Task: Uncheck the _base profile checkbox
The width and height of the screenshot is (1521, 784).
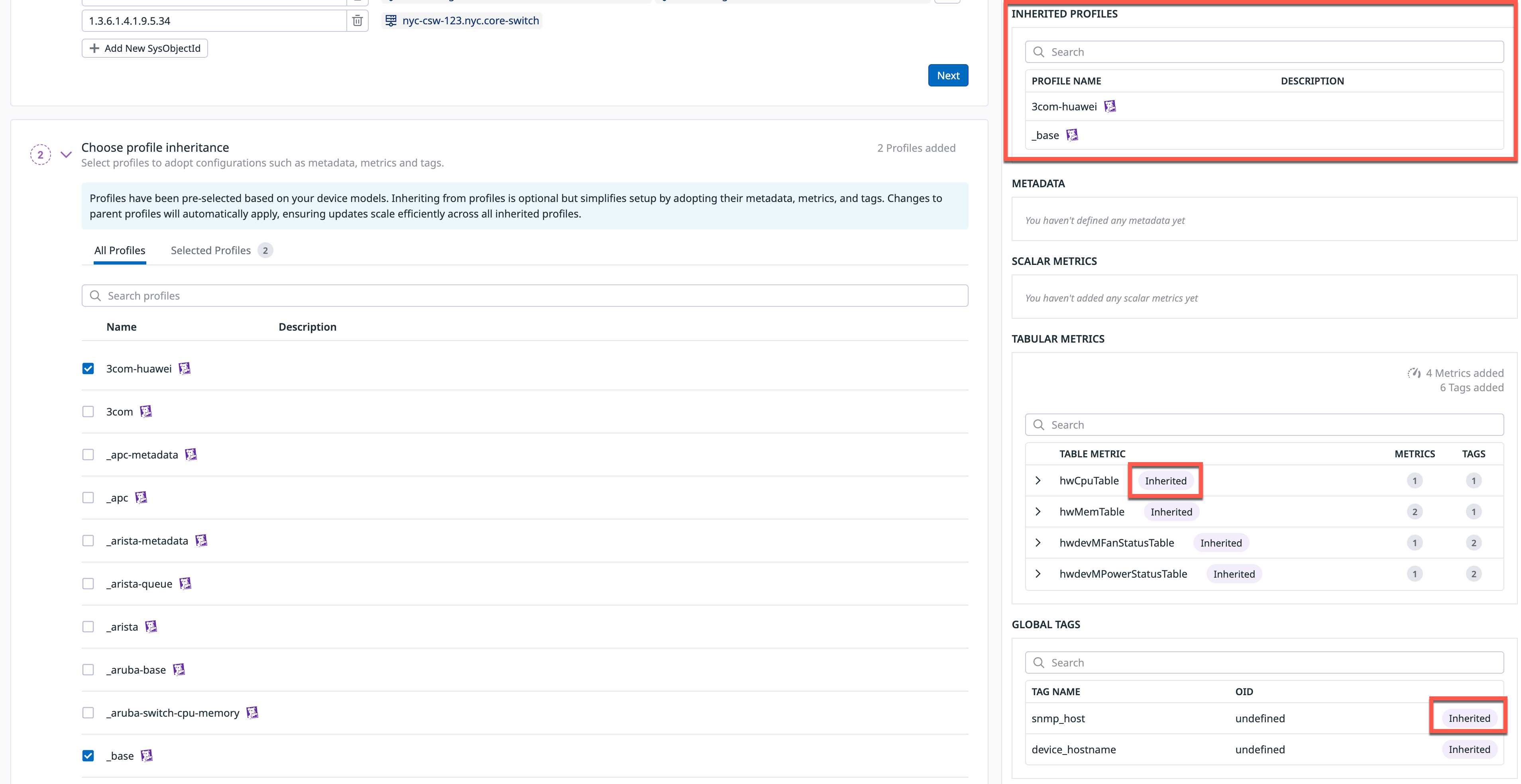Action: tap(88, 756)
